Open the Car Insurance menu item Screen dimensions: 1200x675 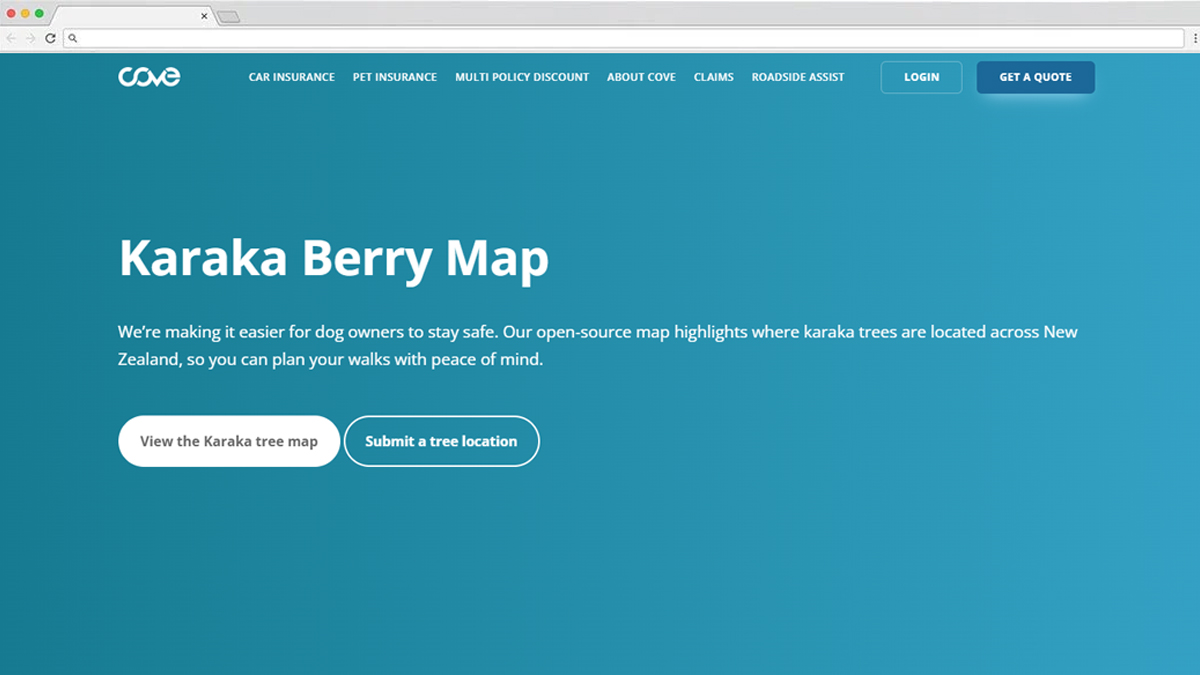(291, 77)
